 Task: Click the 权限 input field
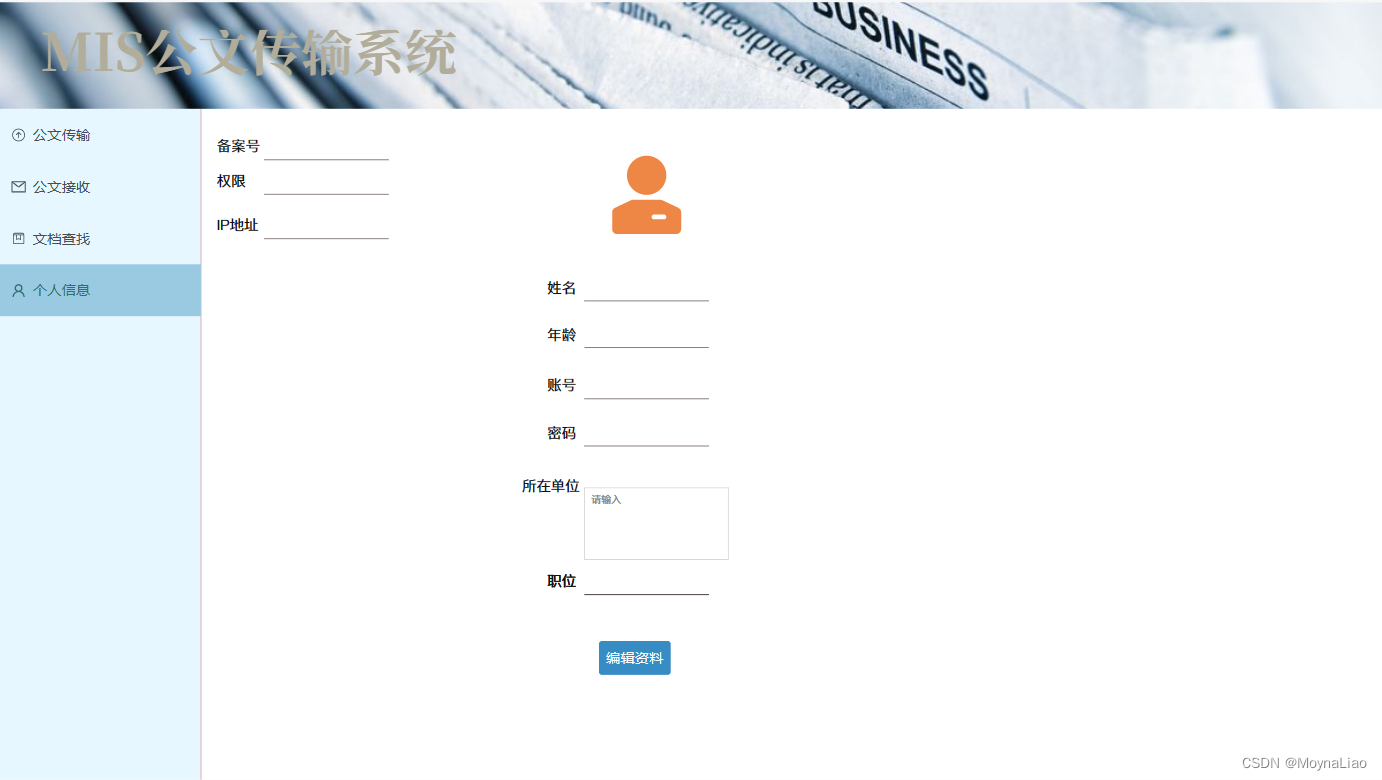[326, 184]
